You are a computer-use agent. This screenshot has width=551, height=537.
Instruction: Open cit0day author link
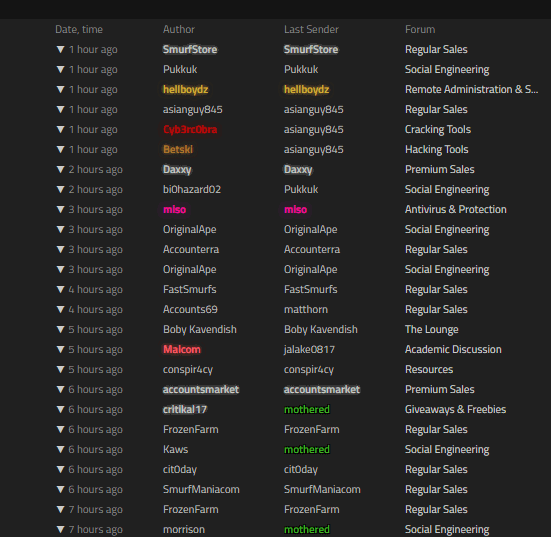[180, 470]
